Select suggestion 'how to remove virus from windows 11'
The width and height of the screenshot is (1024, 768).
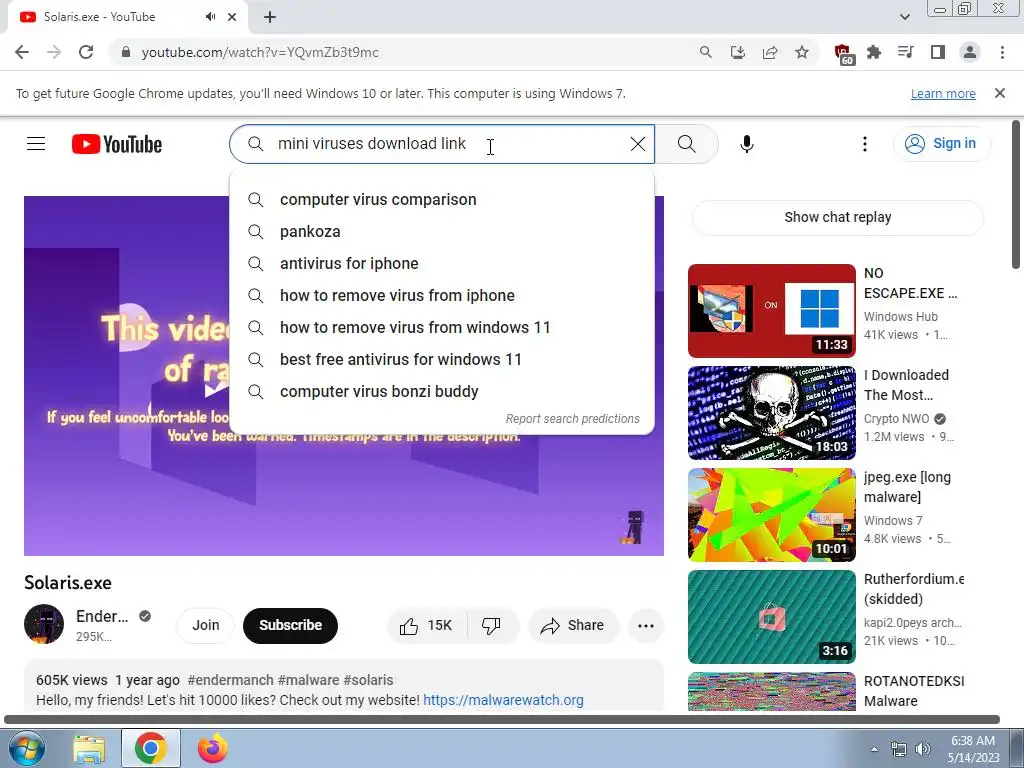[x=441, y=328]
